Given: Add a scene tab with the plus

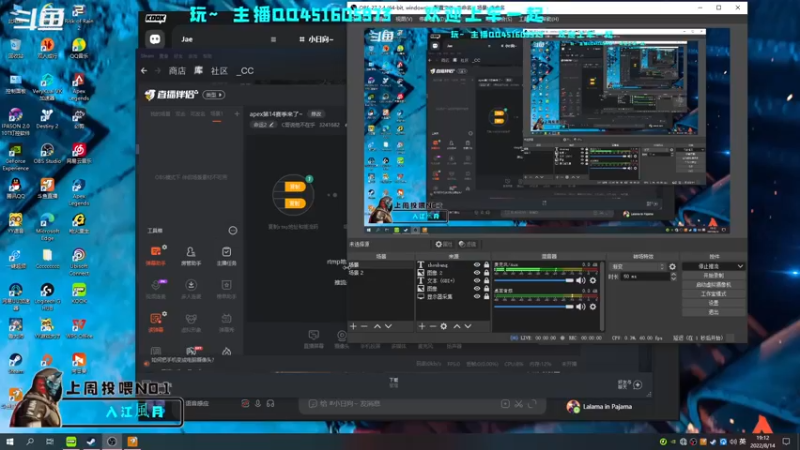Looking at the screenshot, I should 237,114.
